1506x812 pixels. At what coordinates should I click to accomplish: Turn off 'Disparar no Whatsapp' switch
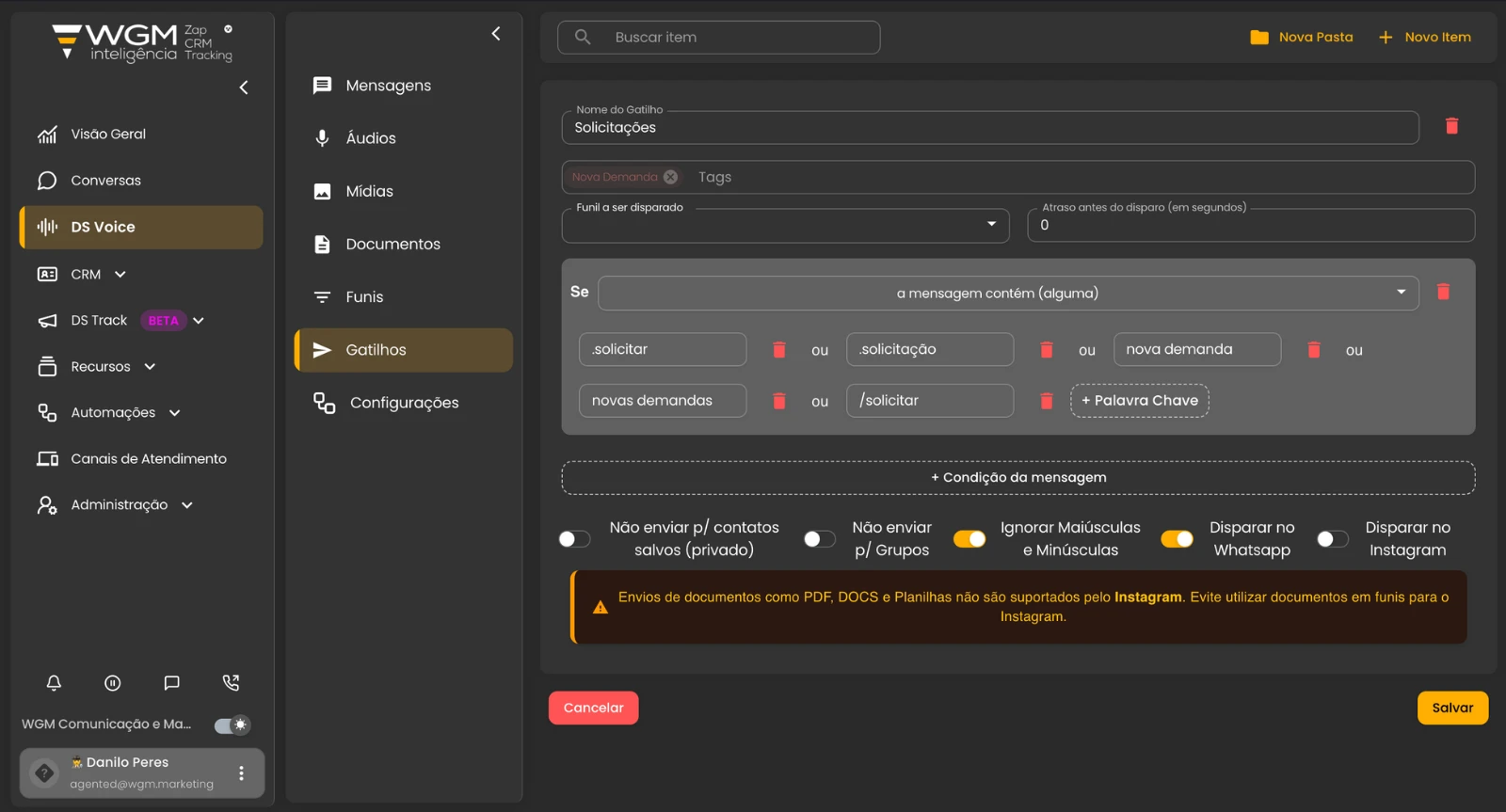click(x=1177, y=539)
